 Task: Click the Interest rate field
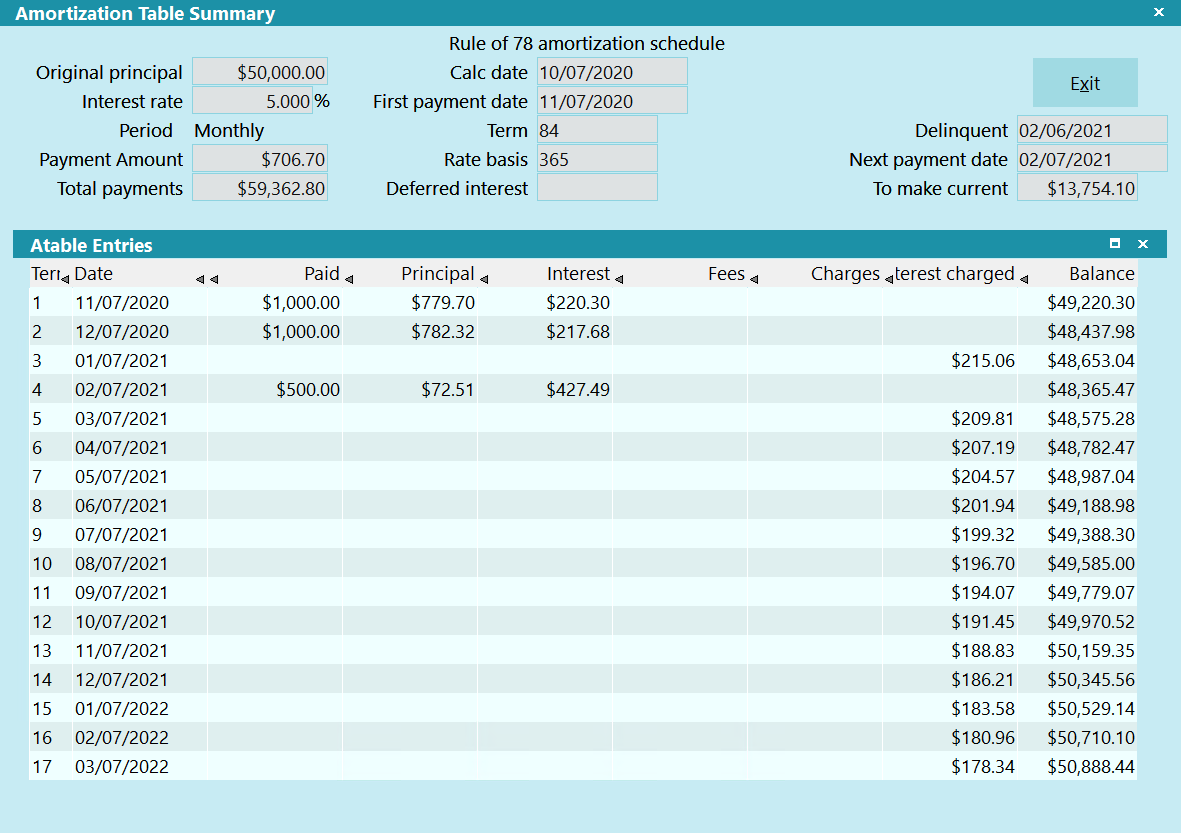coord(252,101)
